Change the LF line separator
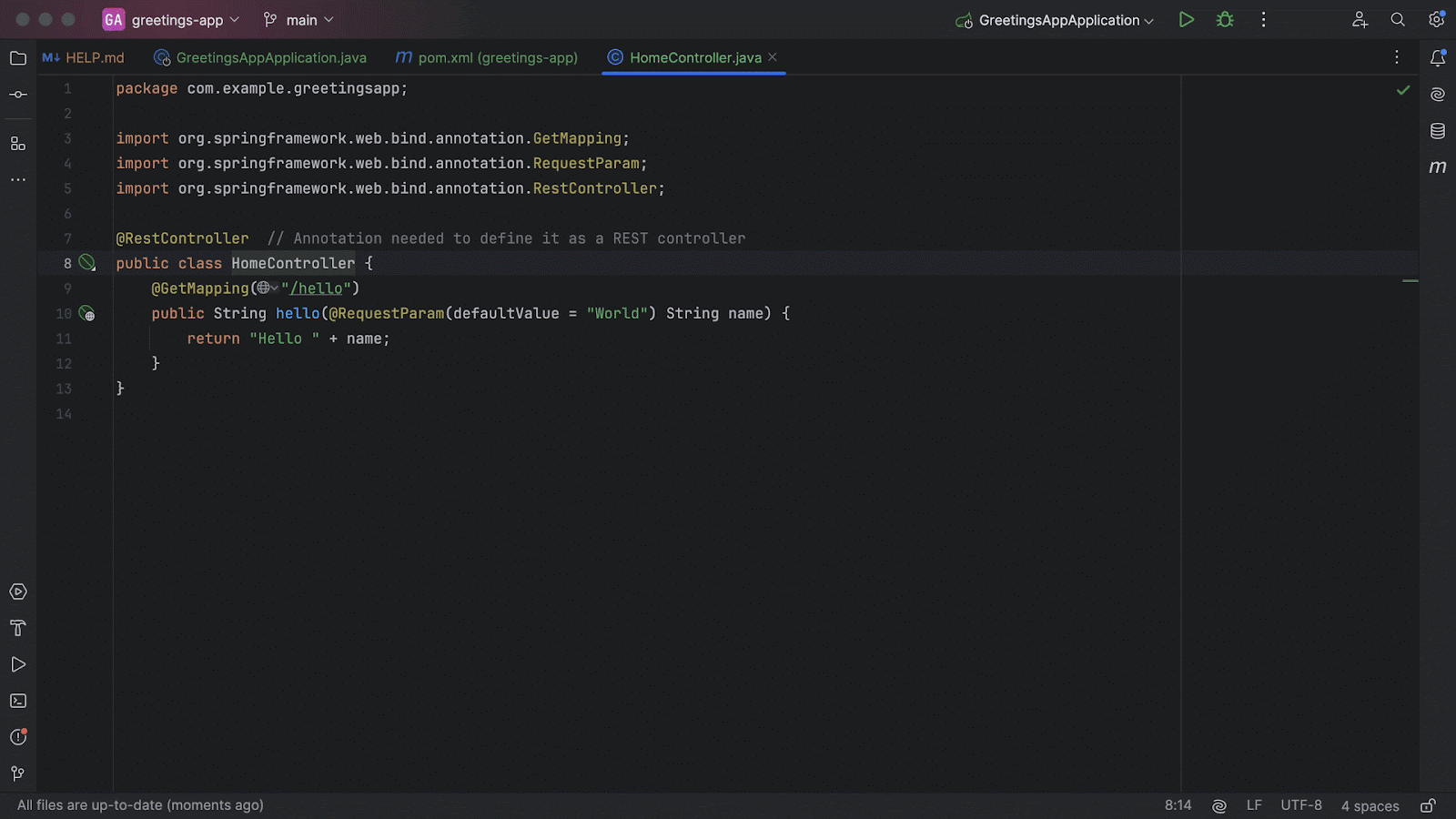This screenshot has height=819, width=1456. point(1254,805)
